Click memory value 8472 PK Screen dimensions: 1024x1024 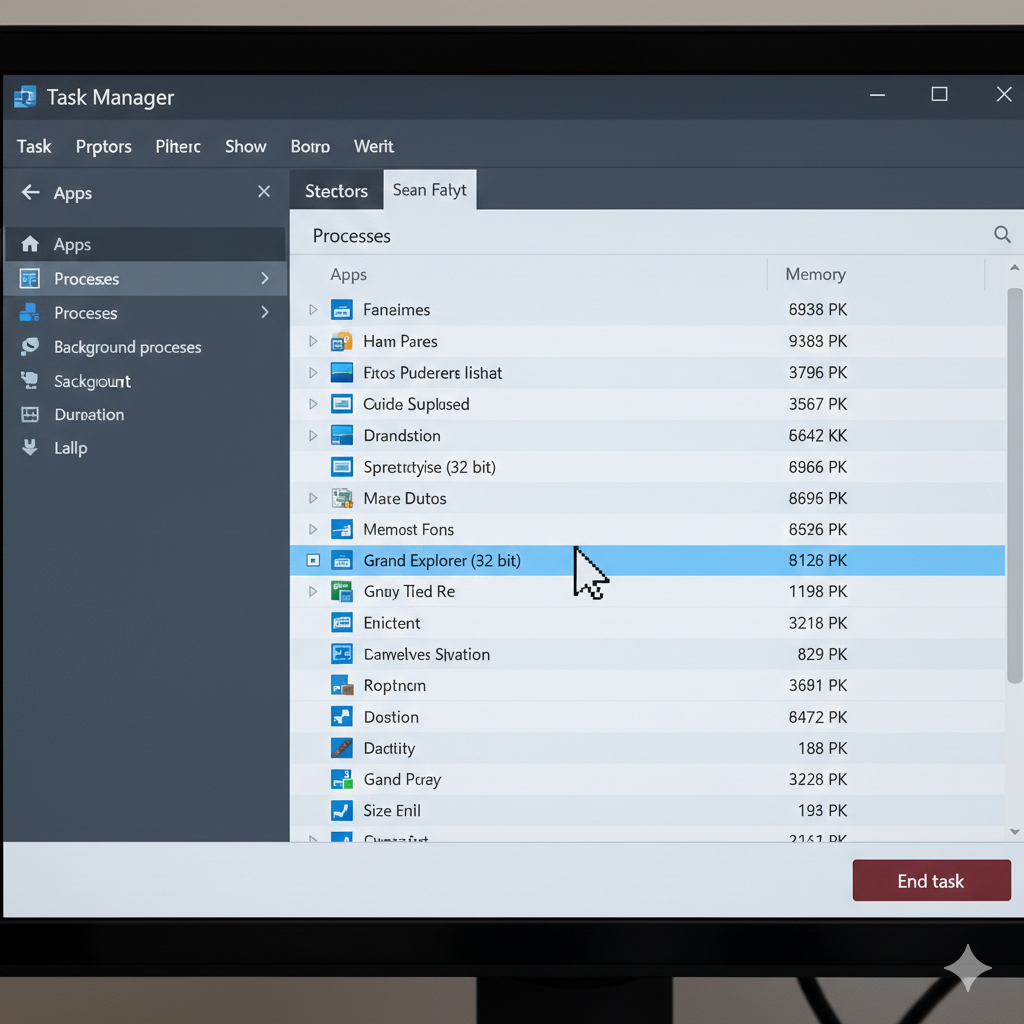point(818,717)
